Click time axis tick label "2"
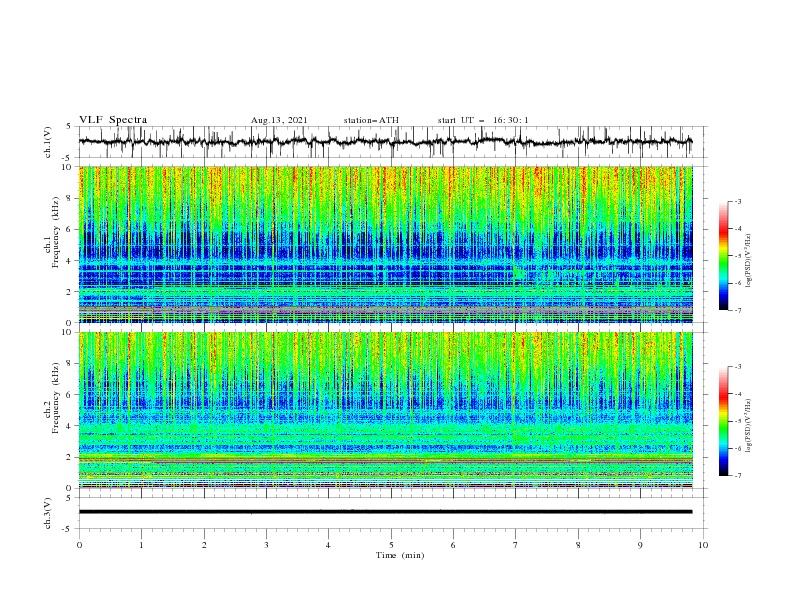 pyautogui.click(x=204, y=545)
